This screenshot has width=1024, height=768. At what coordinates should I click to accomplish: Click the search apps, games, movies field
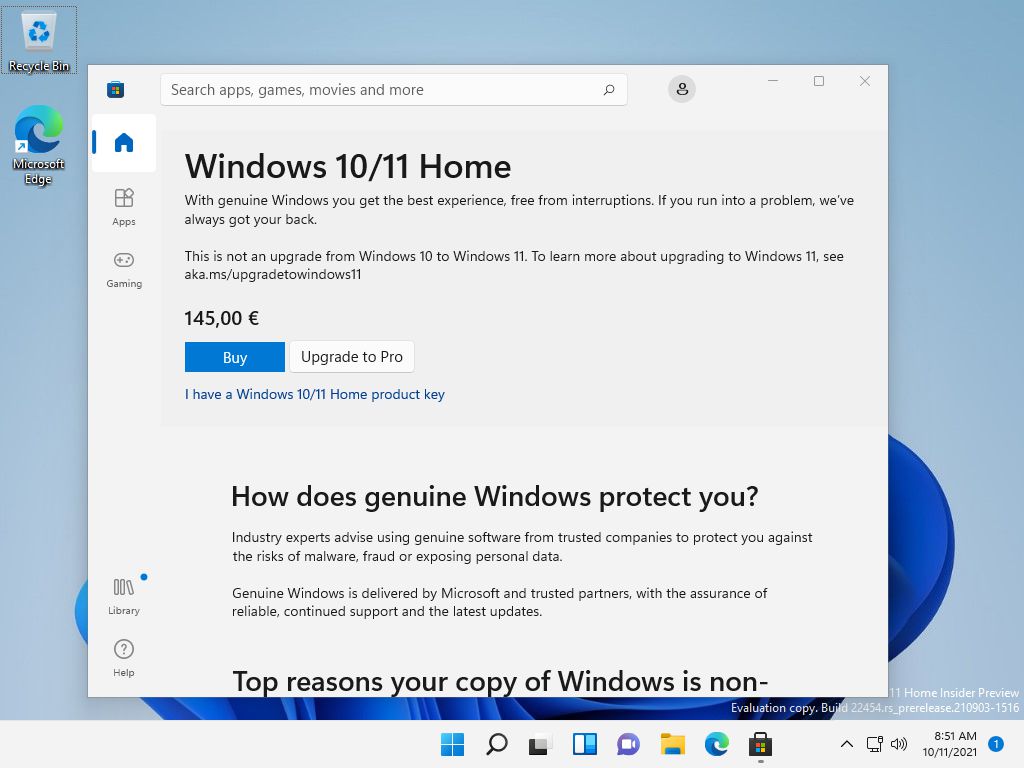(x=394, y=89)
